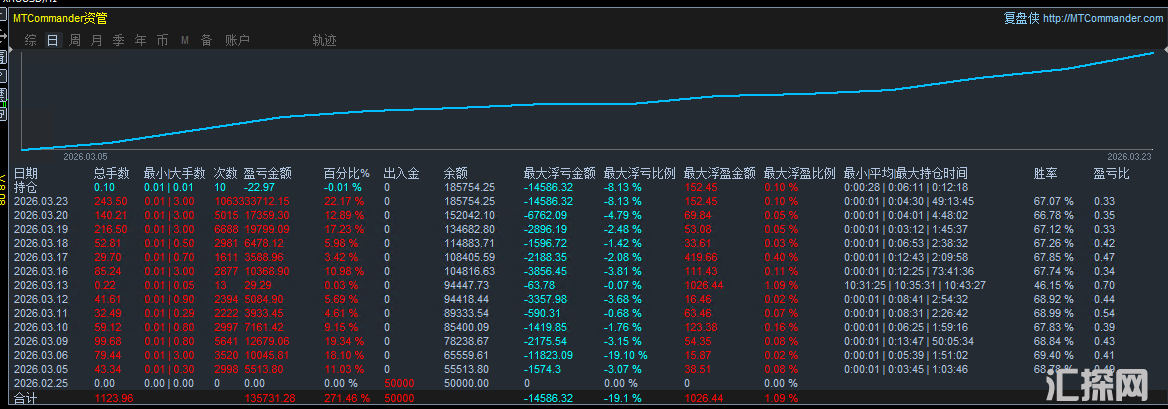1168x409 pixels.
Task: Open the 周 weekly tab
Action: pos(74,40)
